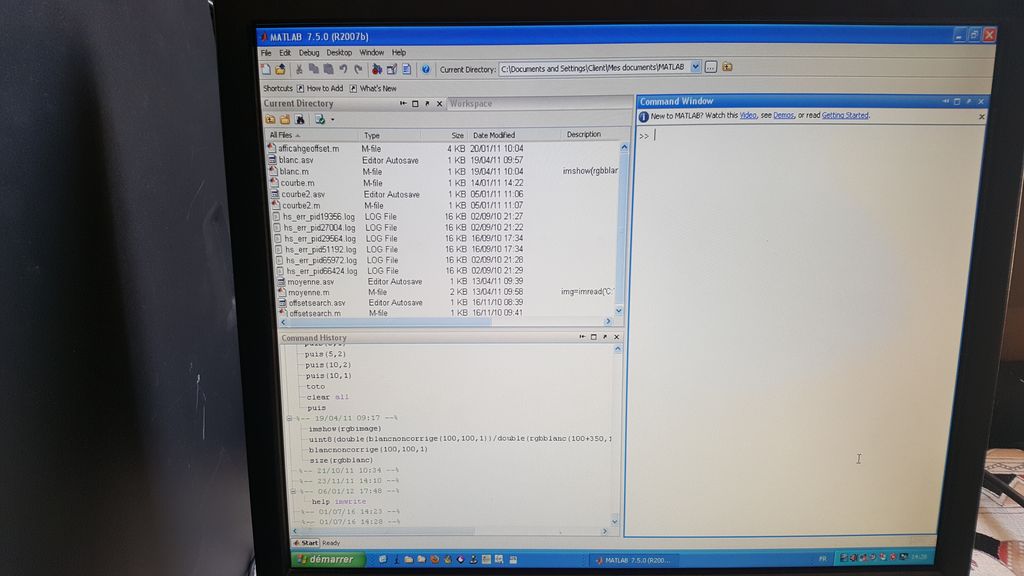
Task: Click the Video link in Command Window
Action: 748,116
